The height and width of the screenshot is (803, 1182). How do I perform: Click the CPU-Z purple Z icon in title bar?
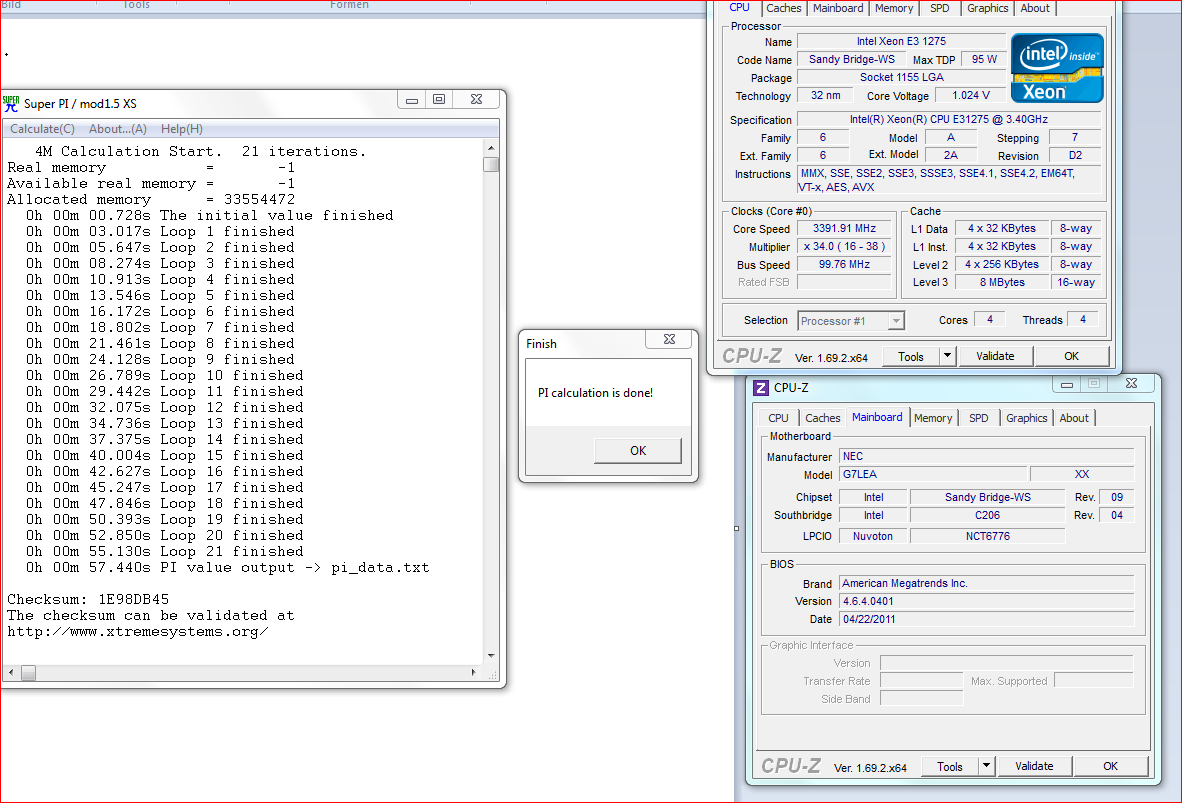[761, 388]
